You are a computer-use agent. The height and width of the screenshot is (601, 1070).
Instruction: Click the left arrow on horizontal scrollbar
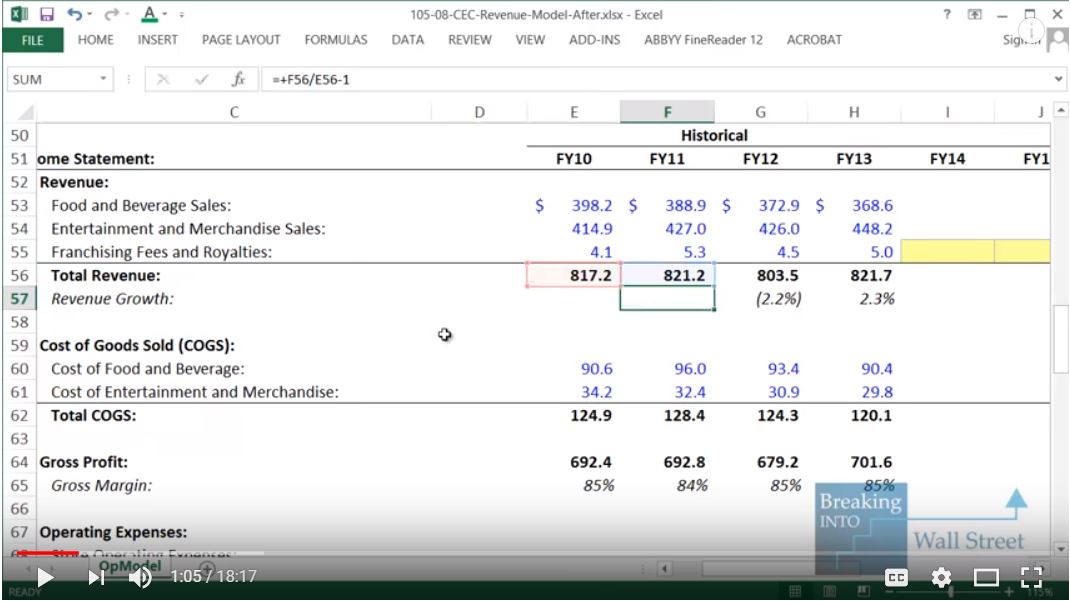664,567
